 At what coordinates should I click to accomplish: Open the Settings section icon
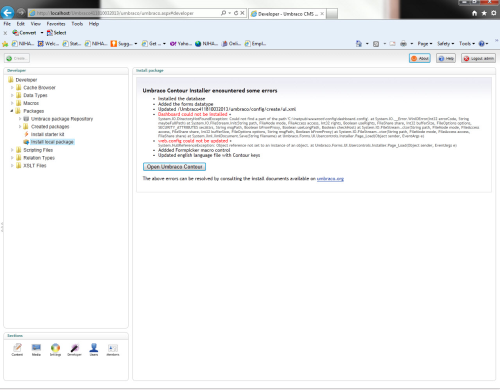[x=55, y=348]
